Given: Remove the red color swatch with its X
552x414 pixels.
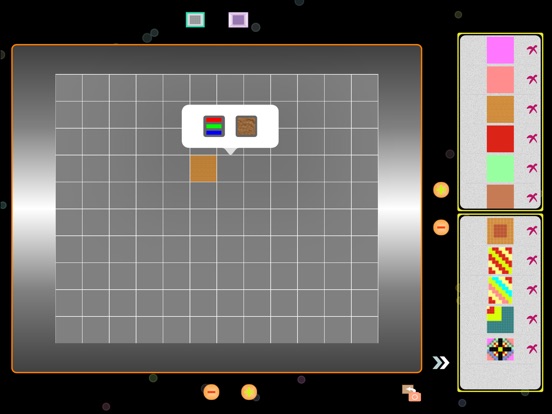Looking at the screenshot, I should tap(532, 138).
